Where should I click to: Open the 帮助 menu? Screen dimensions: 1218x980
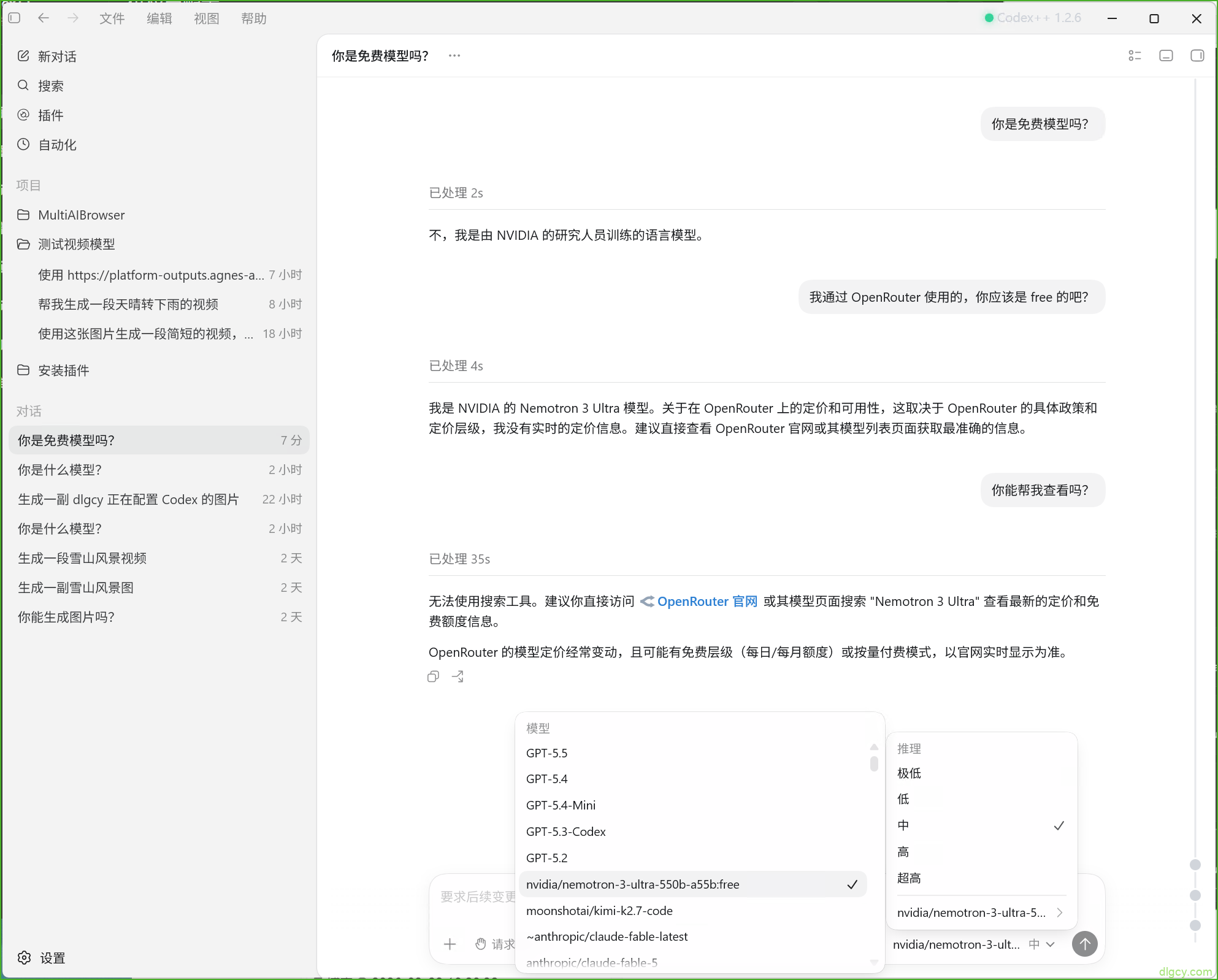coord(254,18)
